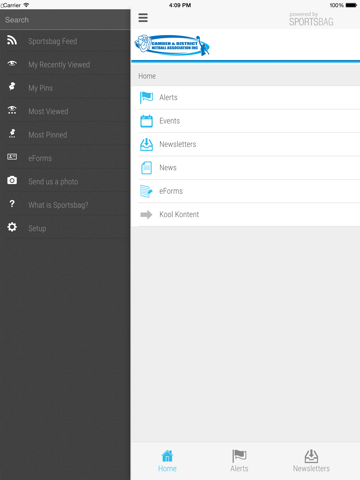
Task: Open Newsletters in the home list
Action: [x=249, y=144]
